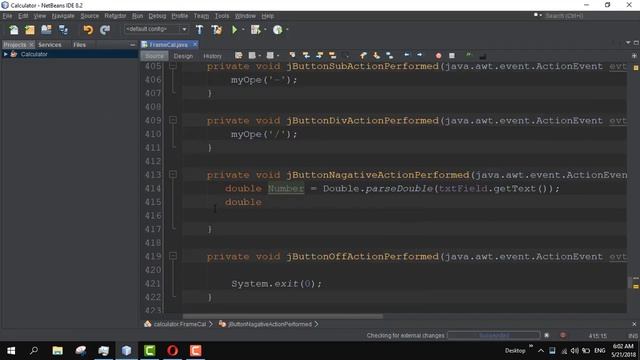Viewport: 640px width, 360px height.
Task: Click the Next Bookmark icon
Action: pyautogui.click(x=376, y=55)
